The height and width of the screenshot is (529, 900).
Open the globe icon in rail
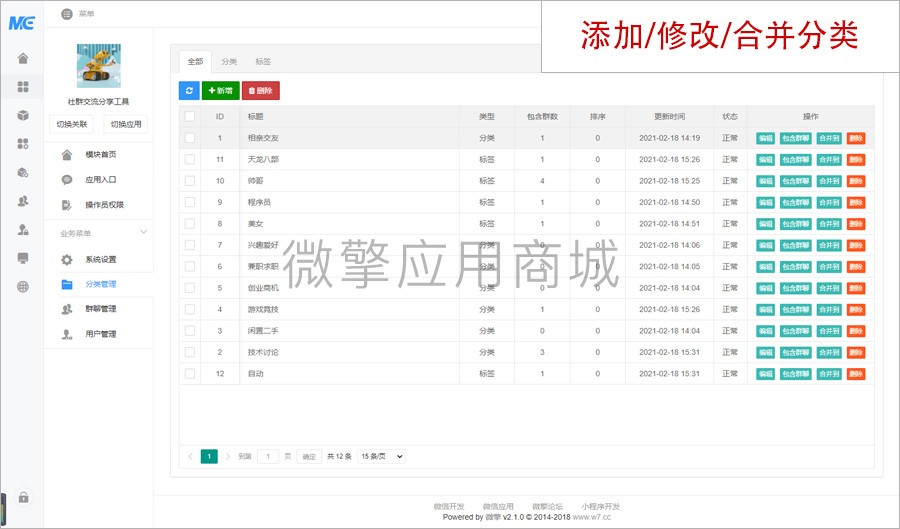pyautogui.click(x=23, y=287)
